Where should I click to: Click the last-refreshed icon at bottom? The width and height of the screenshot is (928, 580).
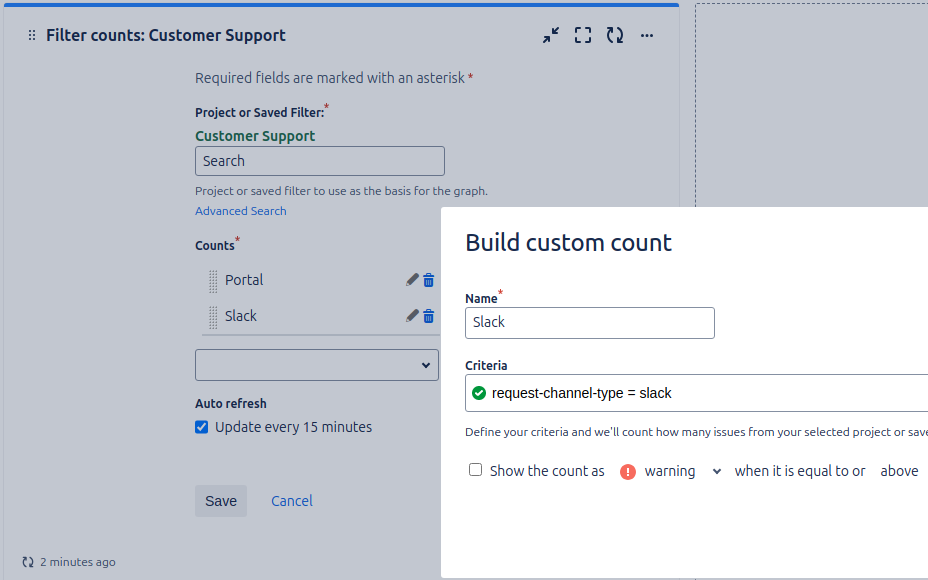pos(28,562)
